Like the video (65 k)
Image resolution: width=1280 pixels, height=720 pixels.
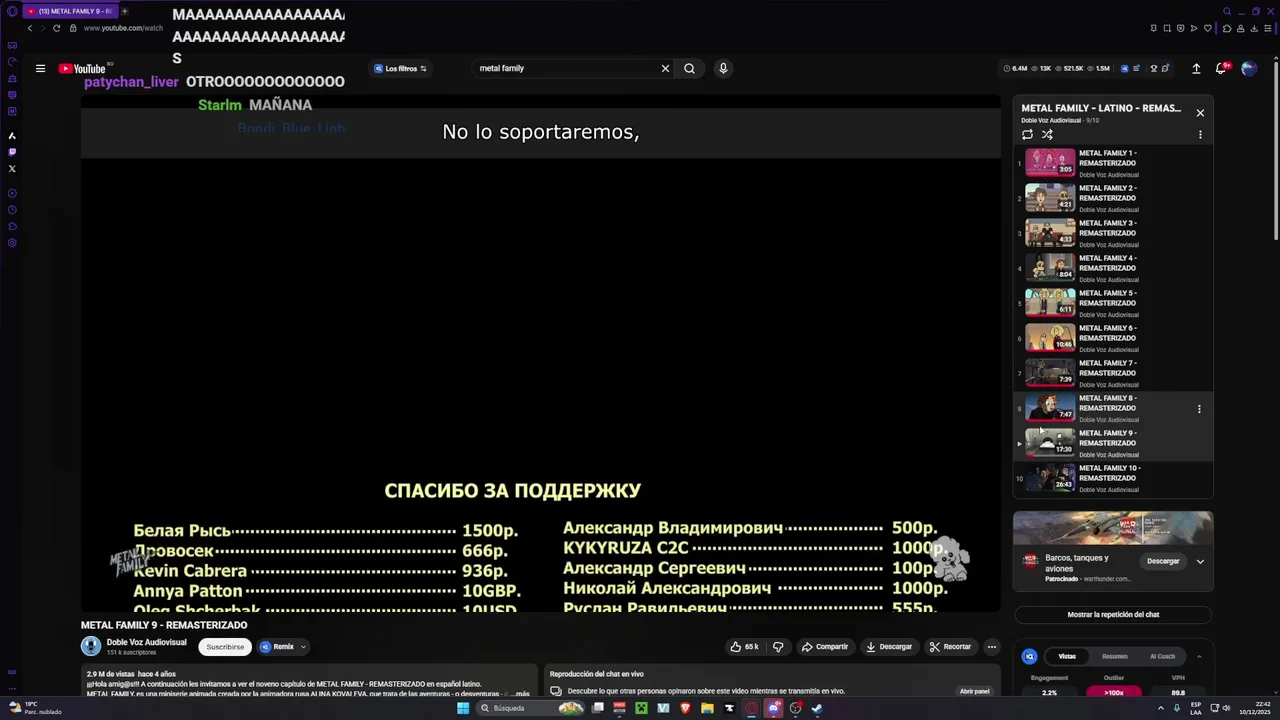tap(744, 647)
